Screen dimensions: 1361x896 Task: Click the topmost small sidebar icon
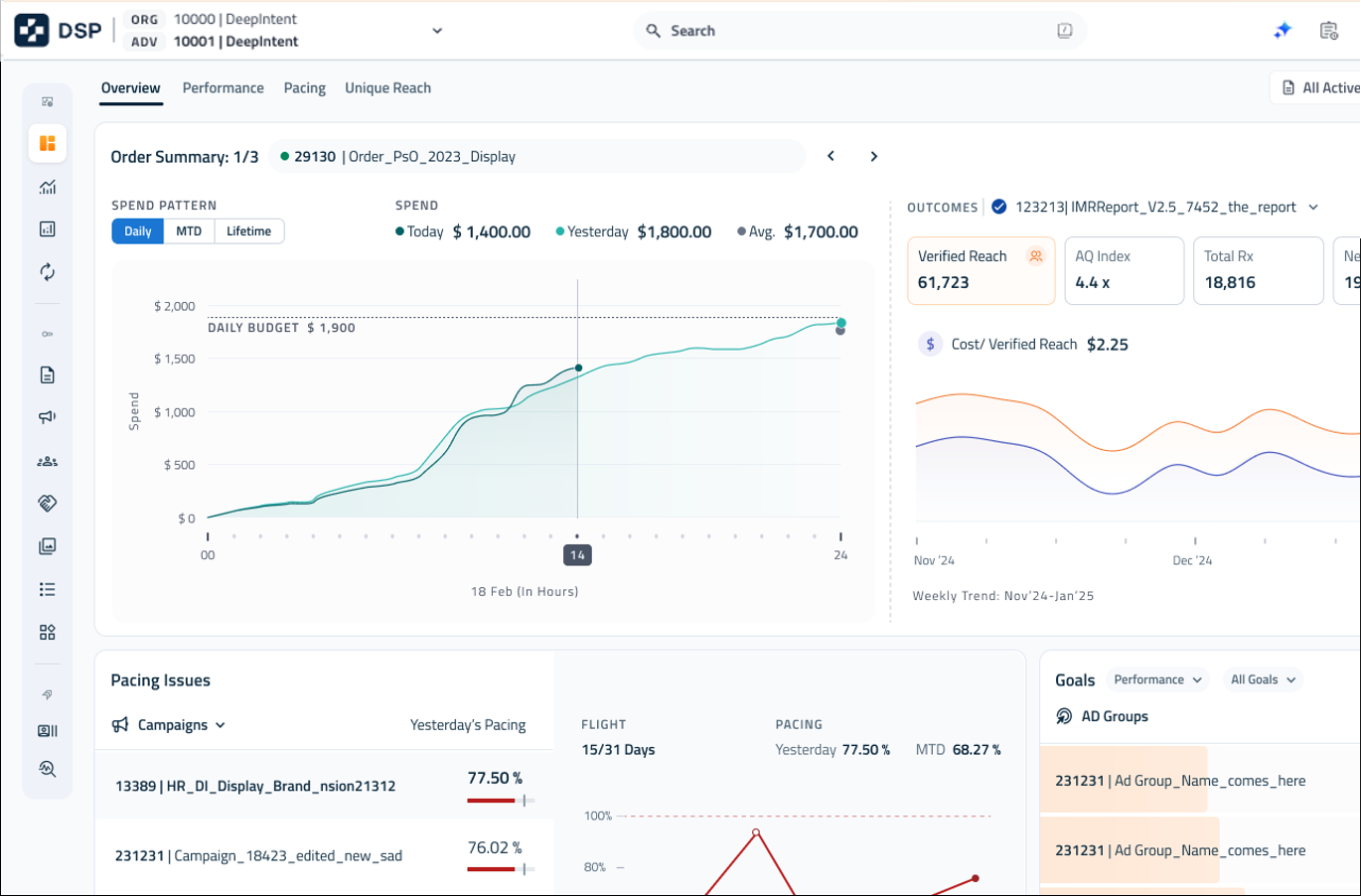[x=48, y=102]
